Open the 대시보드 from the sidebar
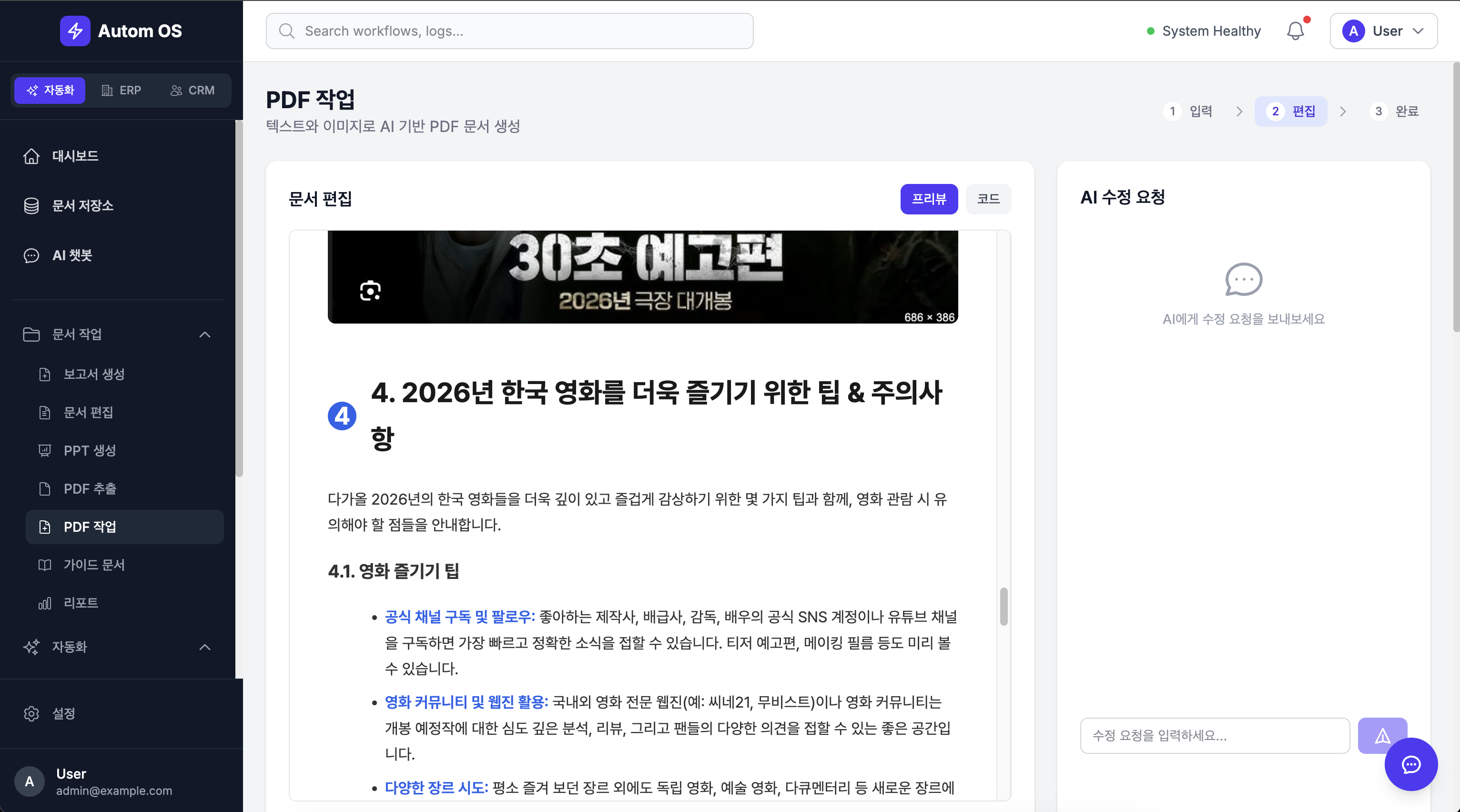The height and width of the screenshot is (812, 1460). [75, 156]
